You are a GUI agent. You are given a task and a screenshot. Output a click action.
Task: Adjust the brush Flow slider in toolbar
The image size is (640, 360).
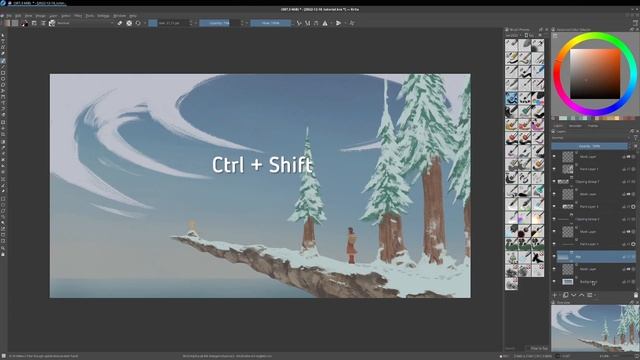click(271, 23)
